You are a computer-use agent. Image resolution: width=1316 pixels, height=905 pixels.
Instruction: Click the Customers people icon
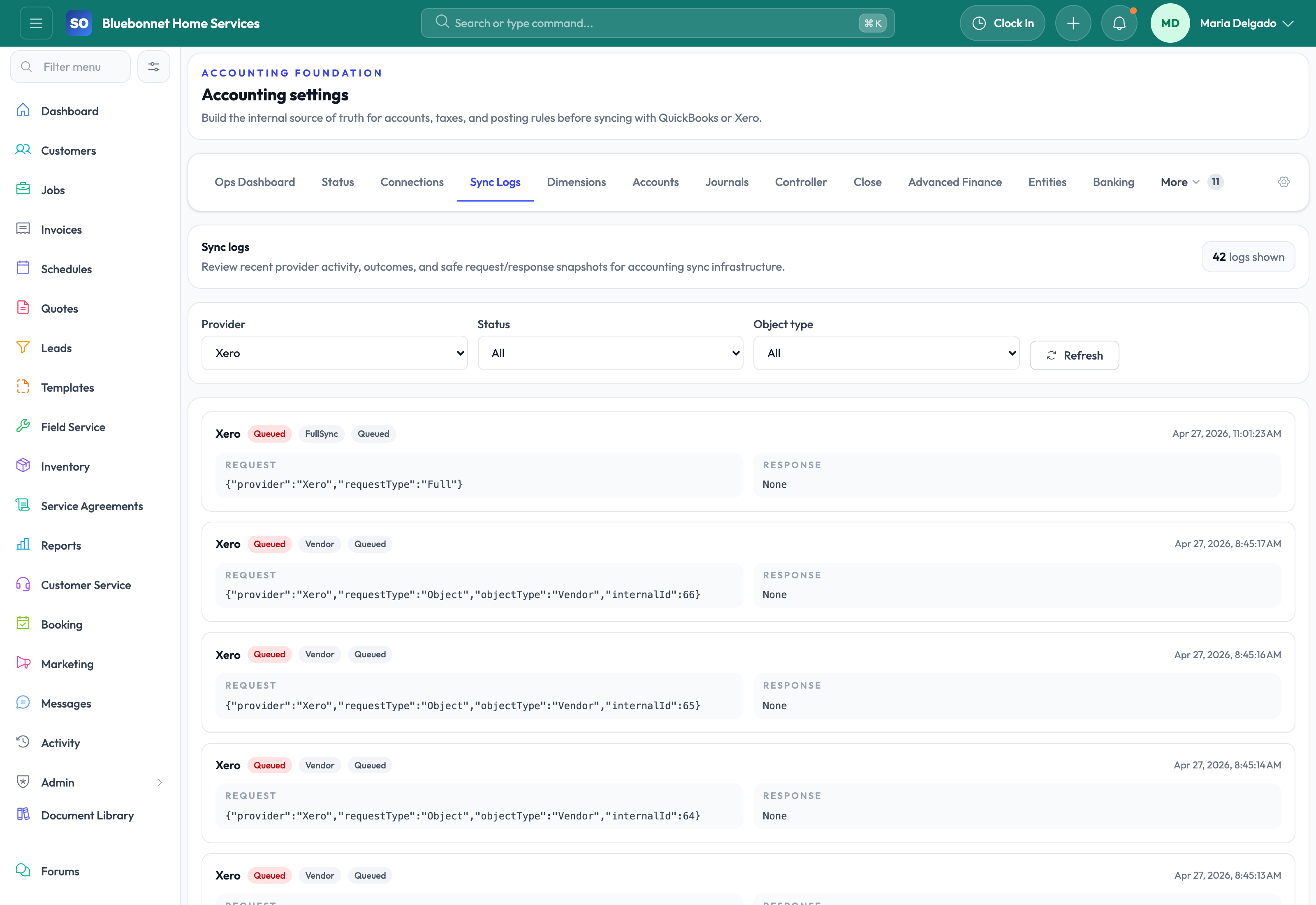coord(23,150)
